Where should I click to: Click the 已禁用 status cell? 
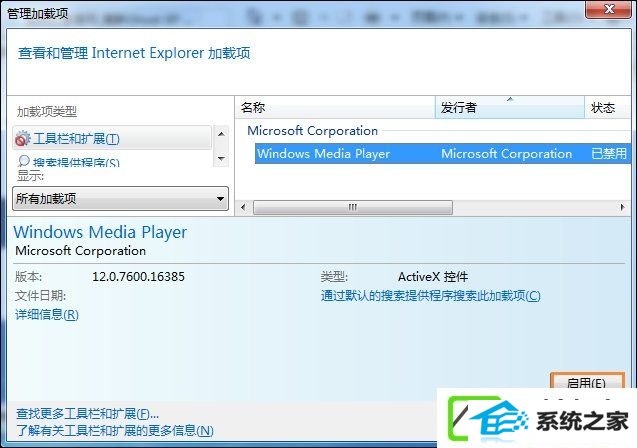click(609, 154)
